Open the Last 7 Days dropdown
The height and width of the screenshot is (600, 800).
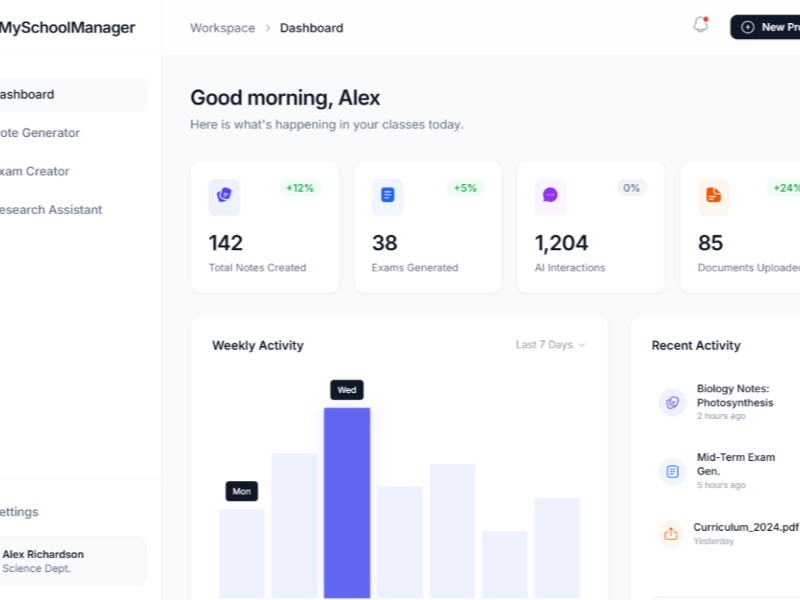(x=550, y=345)
